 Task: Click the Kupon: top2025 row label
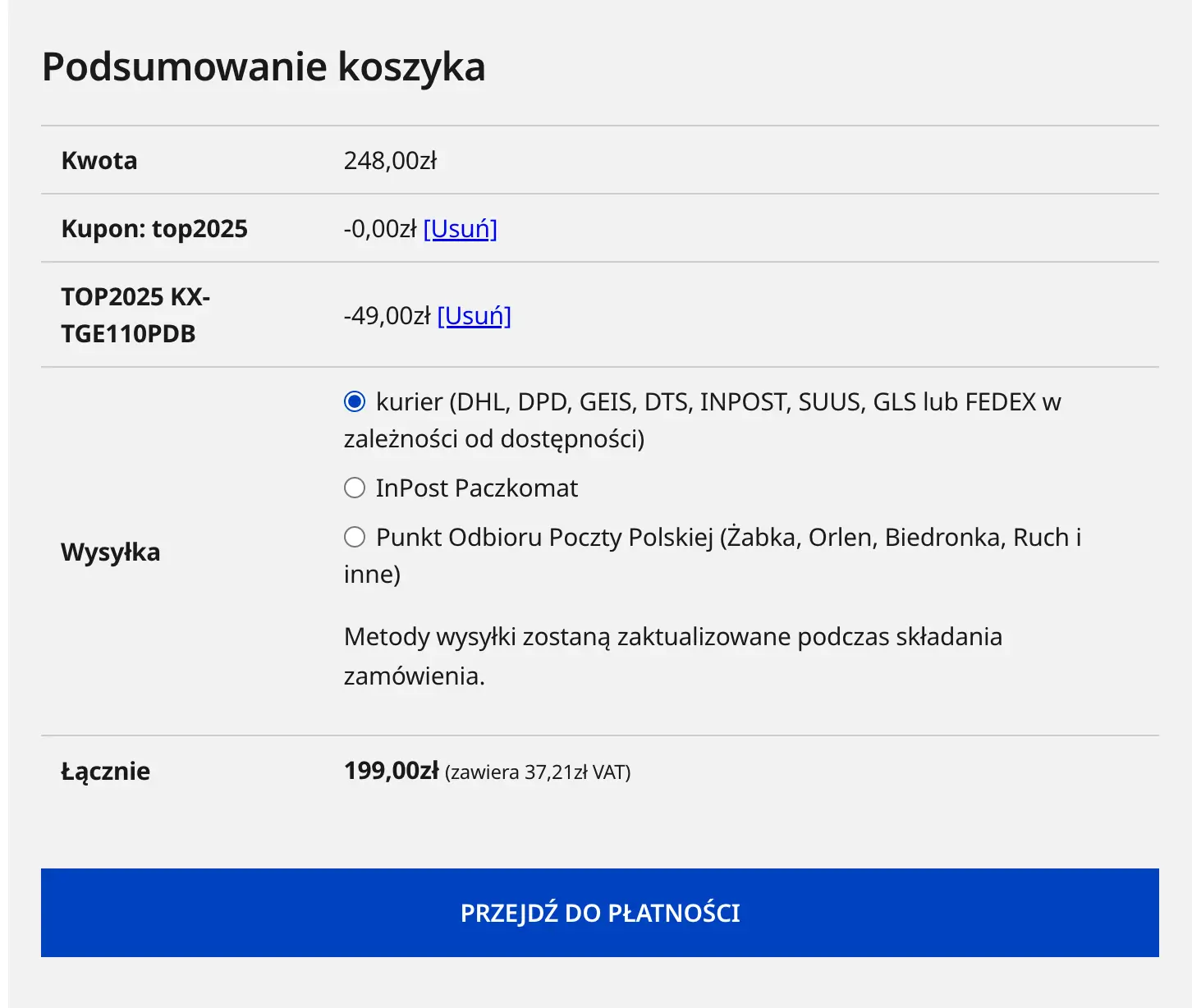(x=154, y=228)
